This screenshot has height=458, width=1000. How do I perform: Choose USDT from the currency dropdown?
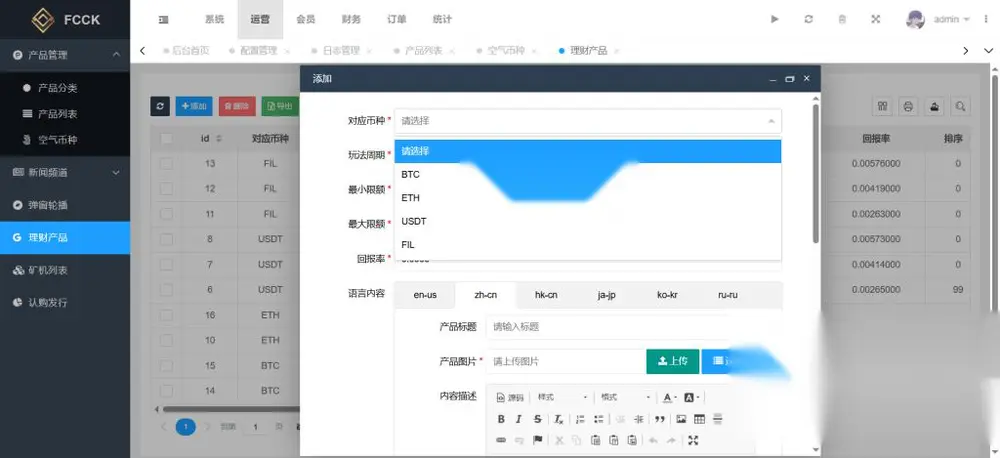(587, 221)
